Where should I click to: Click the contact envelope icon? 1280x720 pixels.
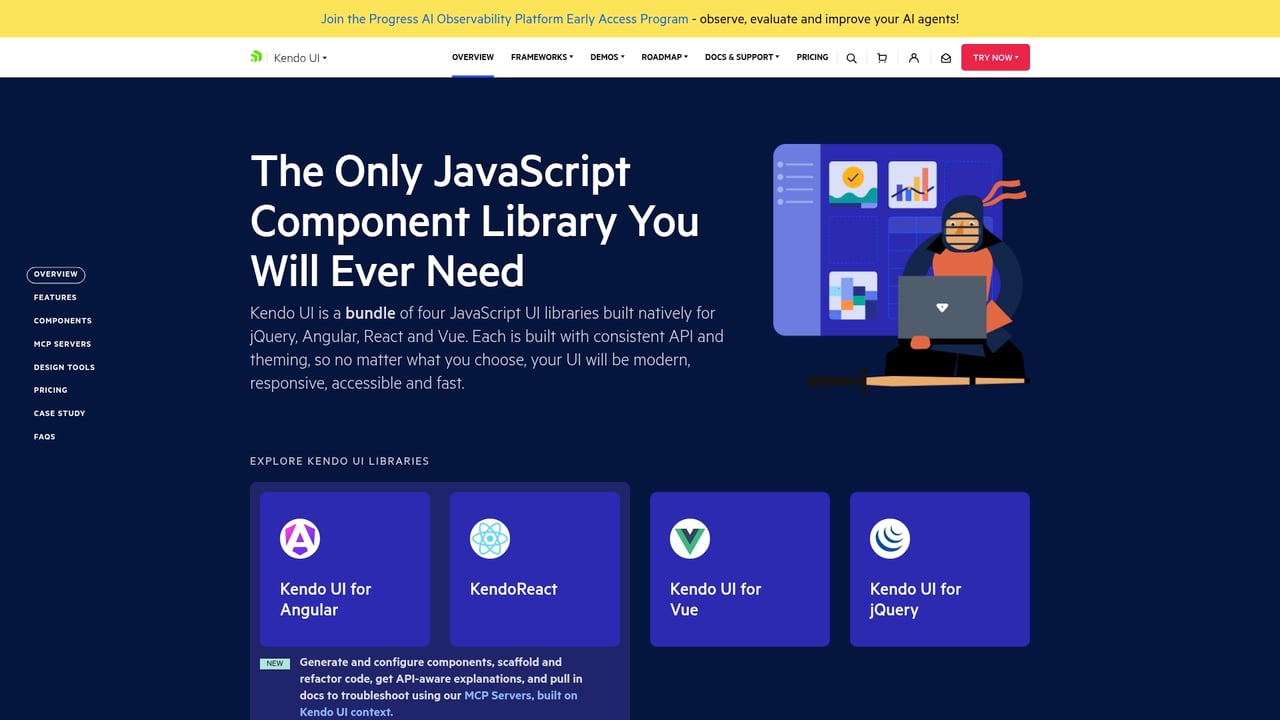tap(945, 57)
